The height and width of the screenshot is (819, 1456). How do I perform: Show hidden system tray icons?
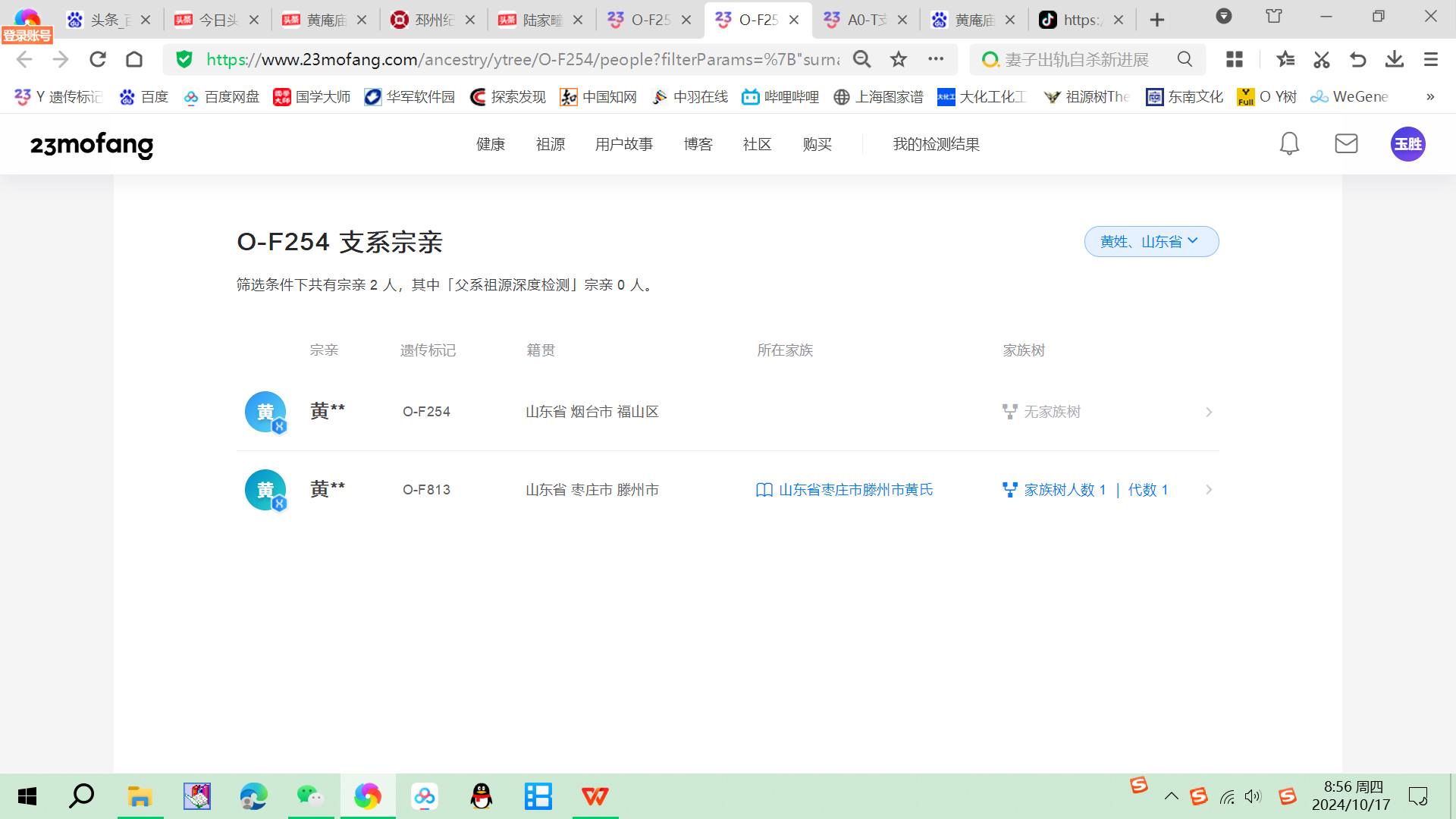pos(1172,796)
